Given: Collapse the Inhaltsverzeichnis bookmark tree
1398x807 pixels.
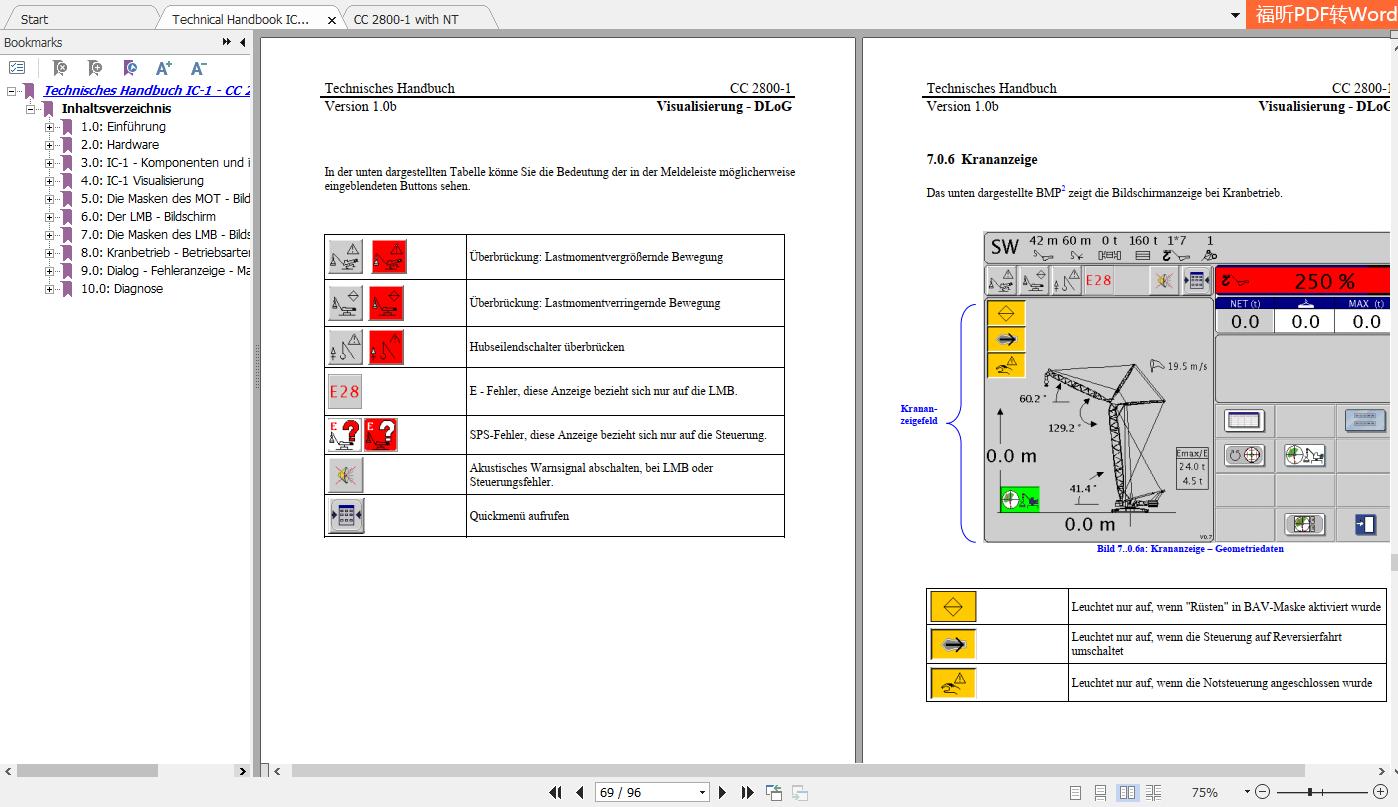Looking at the screenshot, I should click(x=32, y=108).
